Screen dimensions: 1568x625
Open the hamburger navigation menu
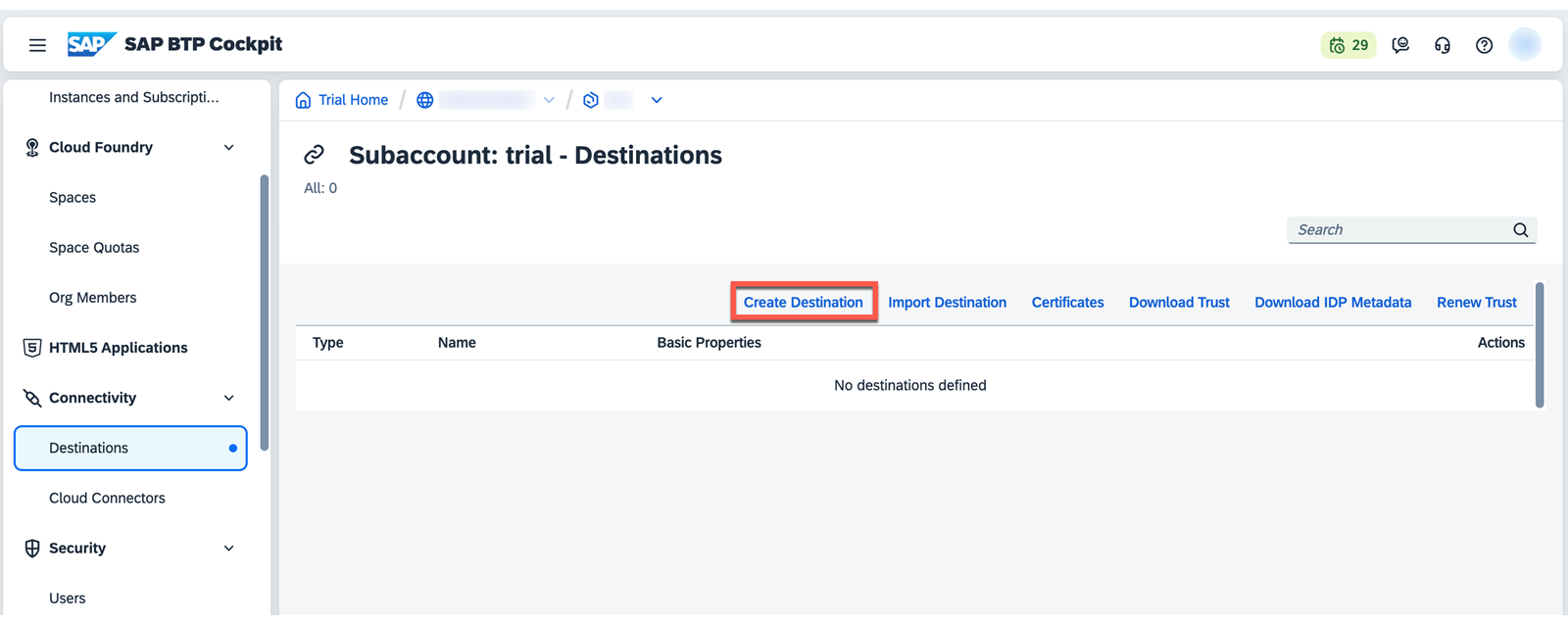(37, 45)
